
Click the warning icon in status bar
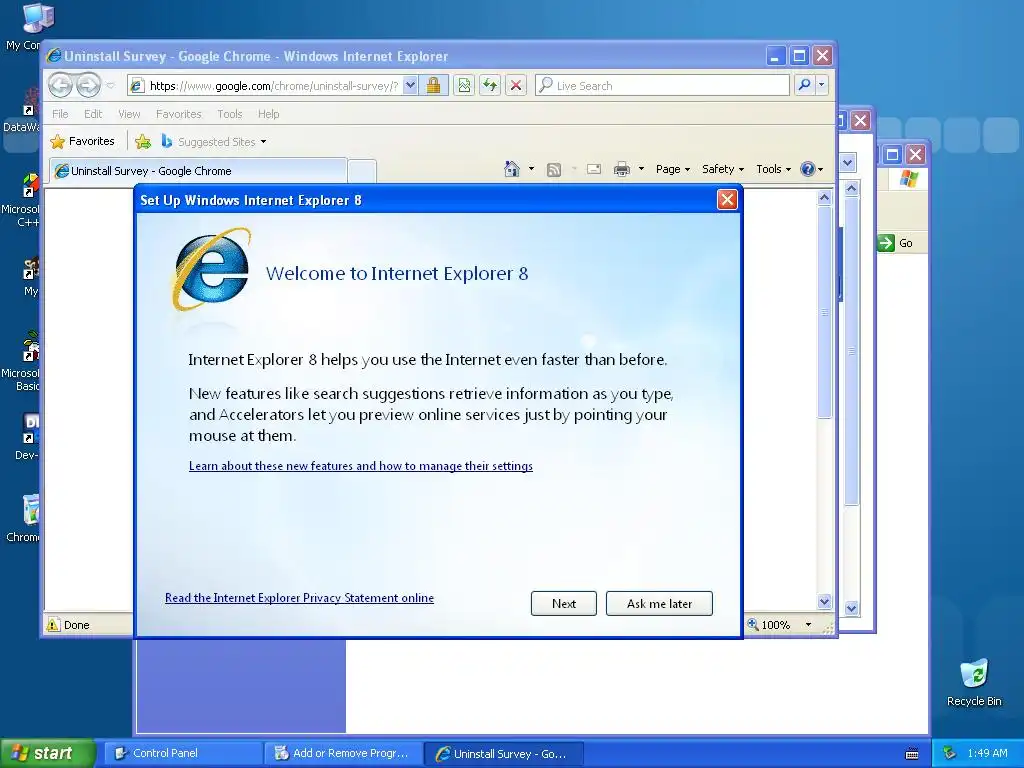[53, 624]
